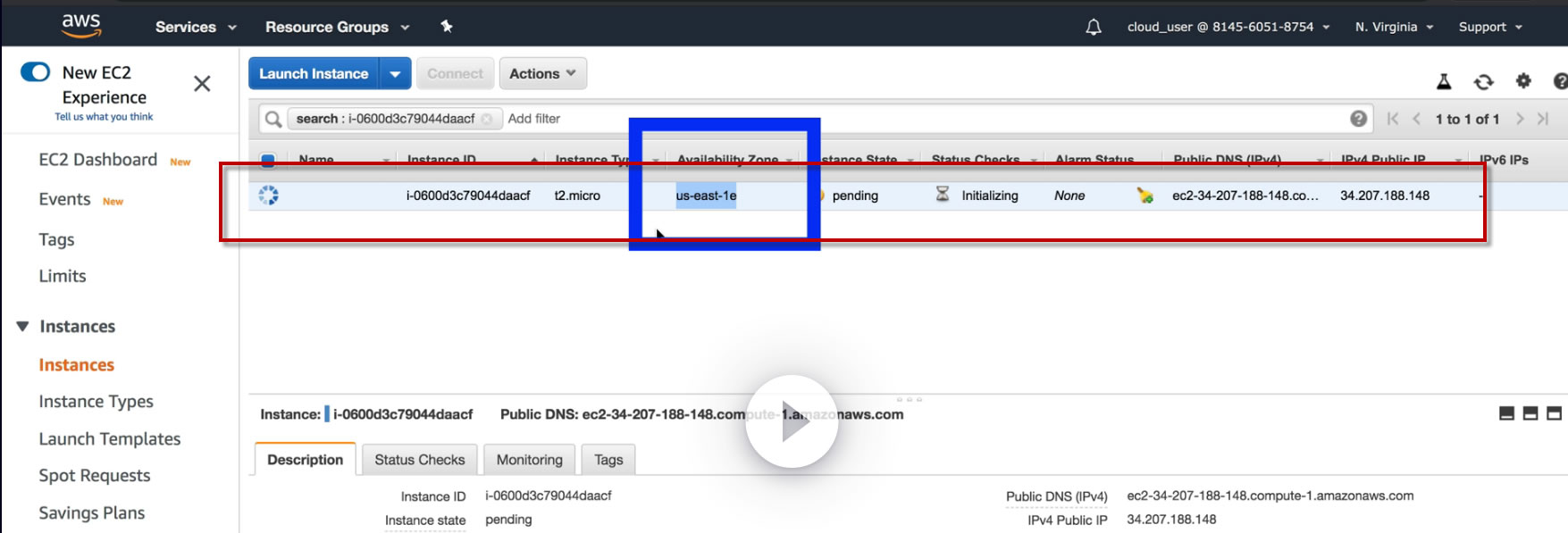The height and width of the screenshot is (533, 1568).
Task: Refresh the instances list
Action: (x=1484, y=82)
